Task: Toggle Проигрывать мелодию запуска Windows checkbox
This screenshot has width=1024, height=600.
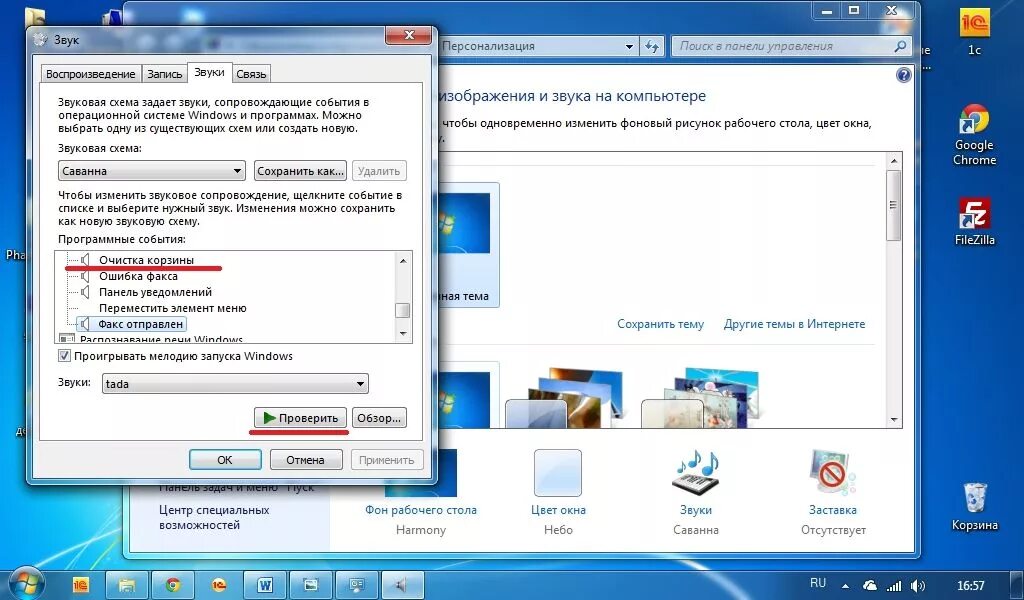Action: click(x=64, y=356)
